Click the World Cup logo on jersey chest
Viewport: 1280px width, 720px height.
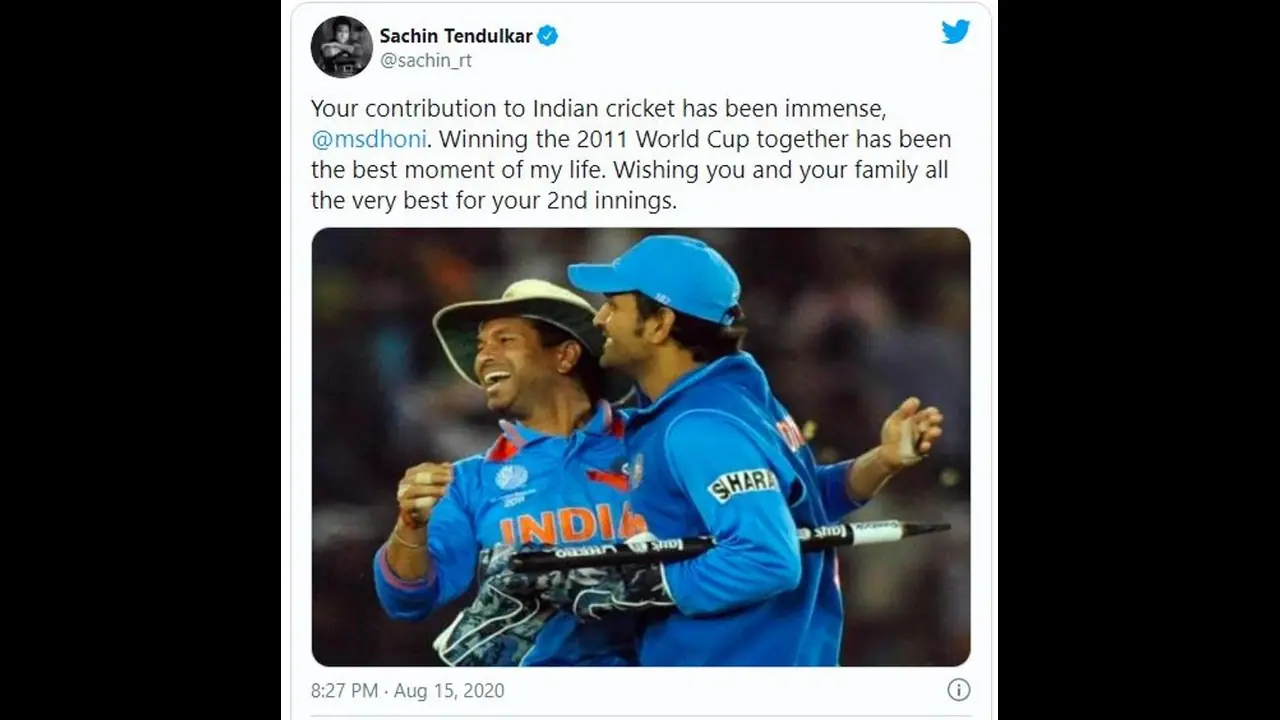[512, 480]
